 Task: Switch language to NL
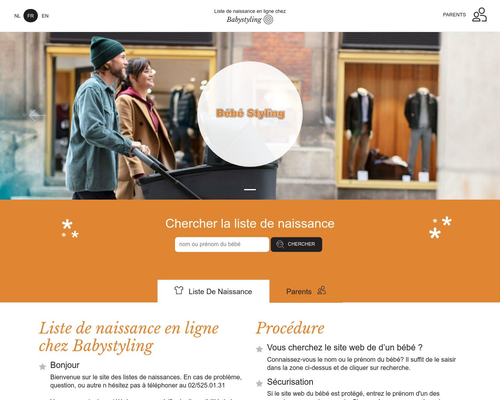(17, 16)
